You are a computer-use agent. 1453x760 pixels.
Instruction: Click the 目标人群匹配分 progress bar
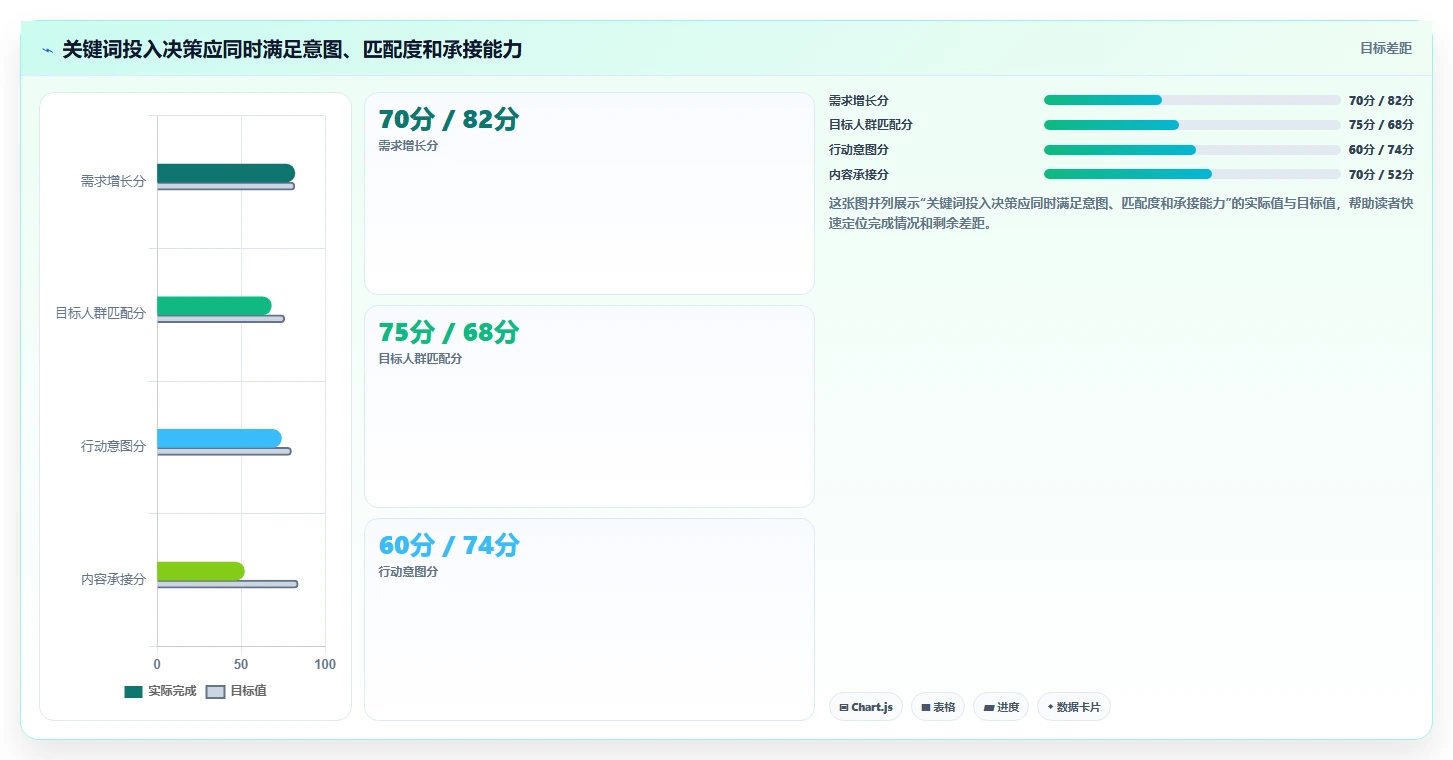pyautogui.click(x=1192, y=125)
